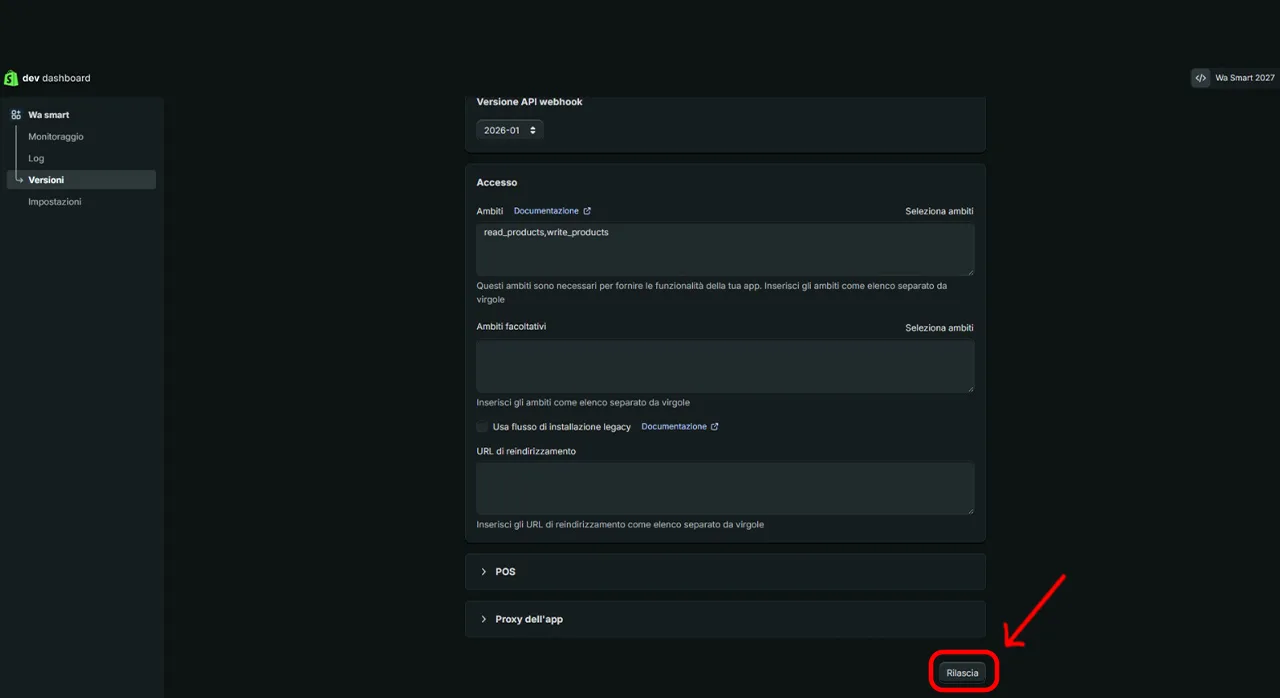Click the Proxy dell'app chevron icon
1280x698 pixels.
click(x=484, y=619)
